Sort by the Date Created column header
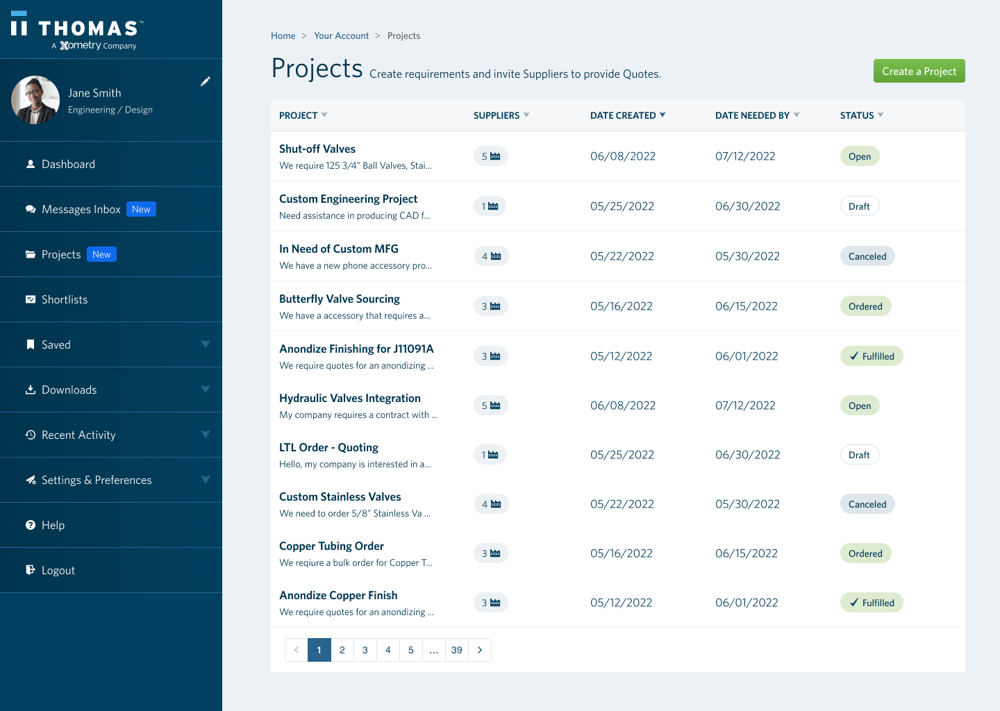This screenshot has width=1000, height=711. click(x=627, y=115)
